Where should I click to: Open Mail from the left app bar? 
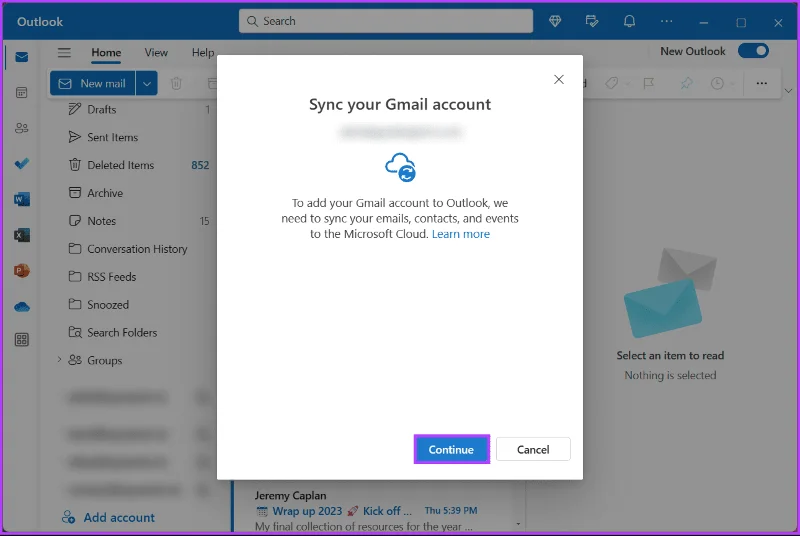(21, 57)
